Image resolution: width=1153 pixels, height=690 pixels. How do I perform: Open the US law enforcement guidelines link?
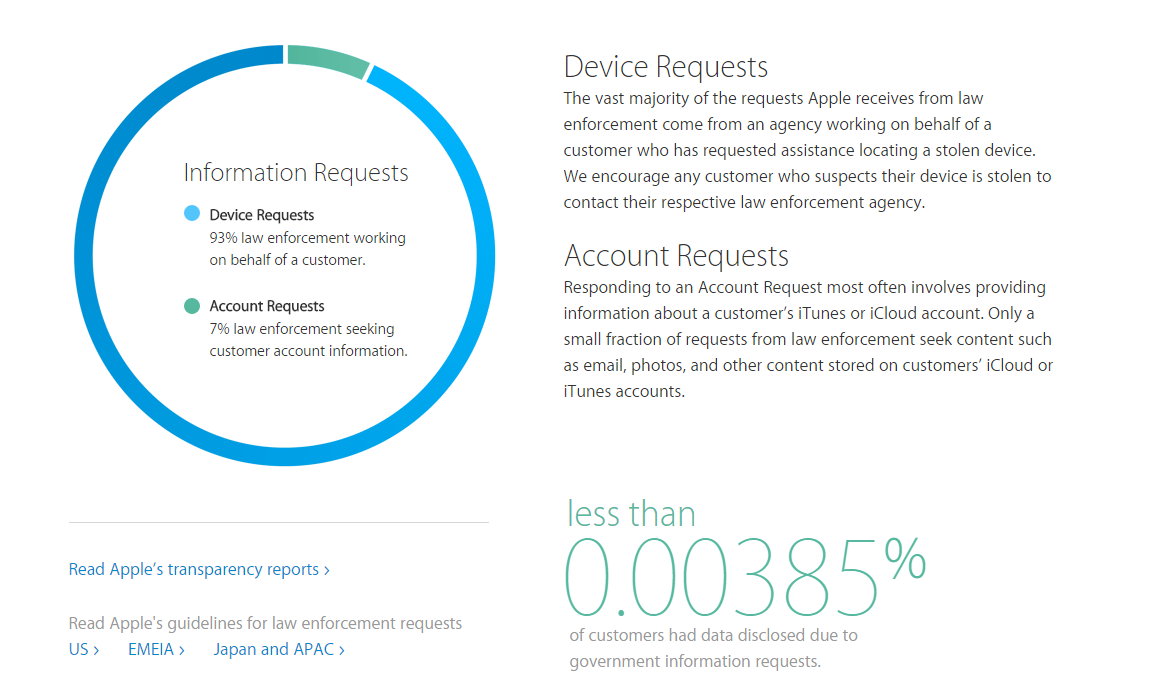click(x=84, y=649)
